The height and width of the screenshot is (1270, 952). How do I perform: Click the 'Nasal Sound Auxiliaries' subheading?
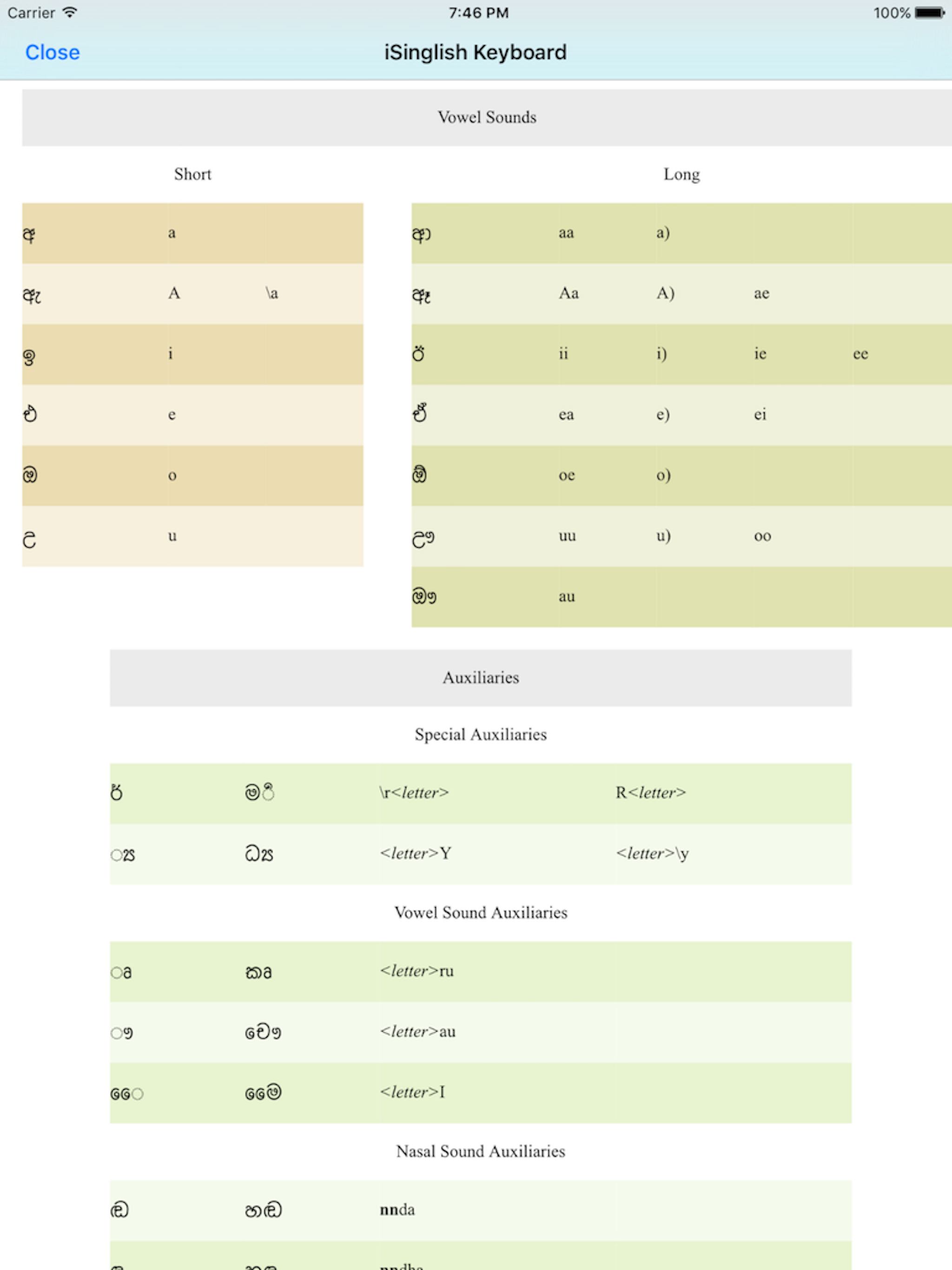click(x=481, y=1151)
